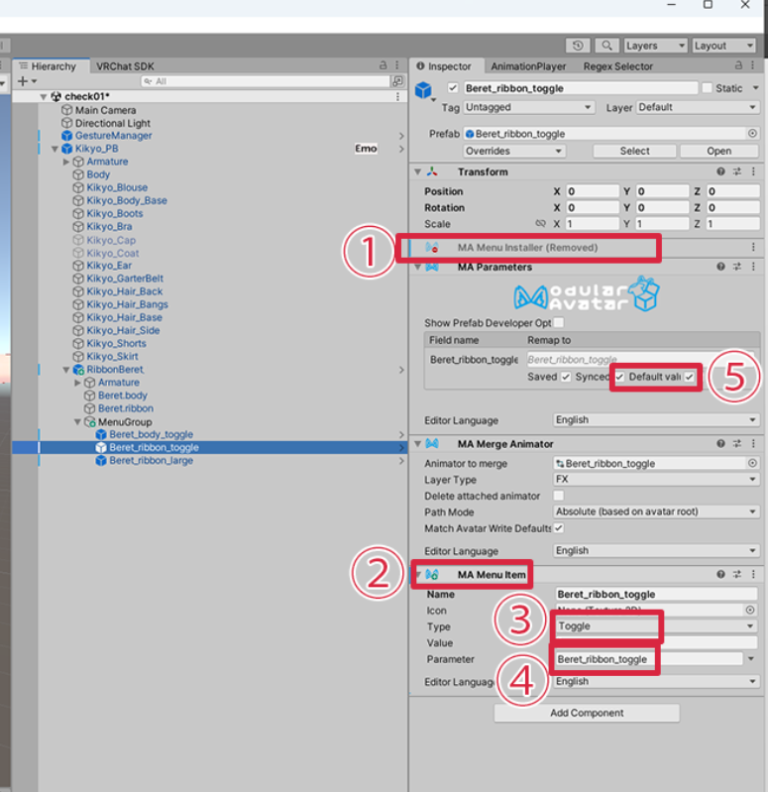Click the Hierarchy panel lock icon
The image size is (768, 792).
(383, 65)
